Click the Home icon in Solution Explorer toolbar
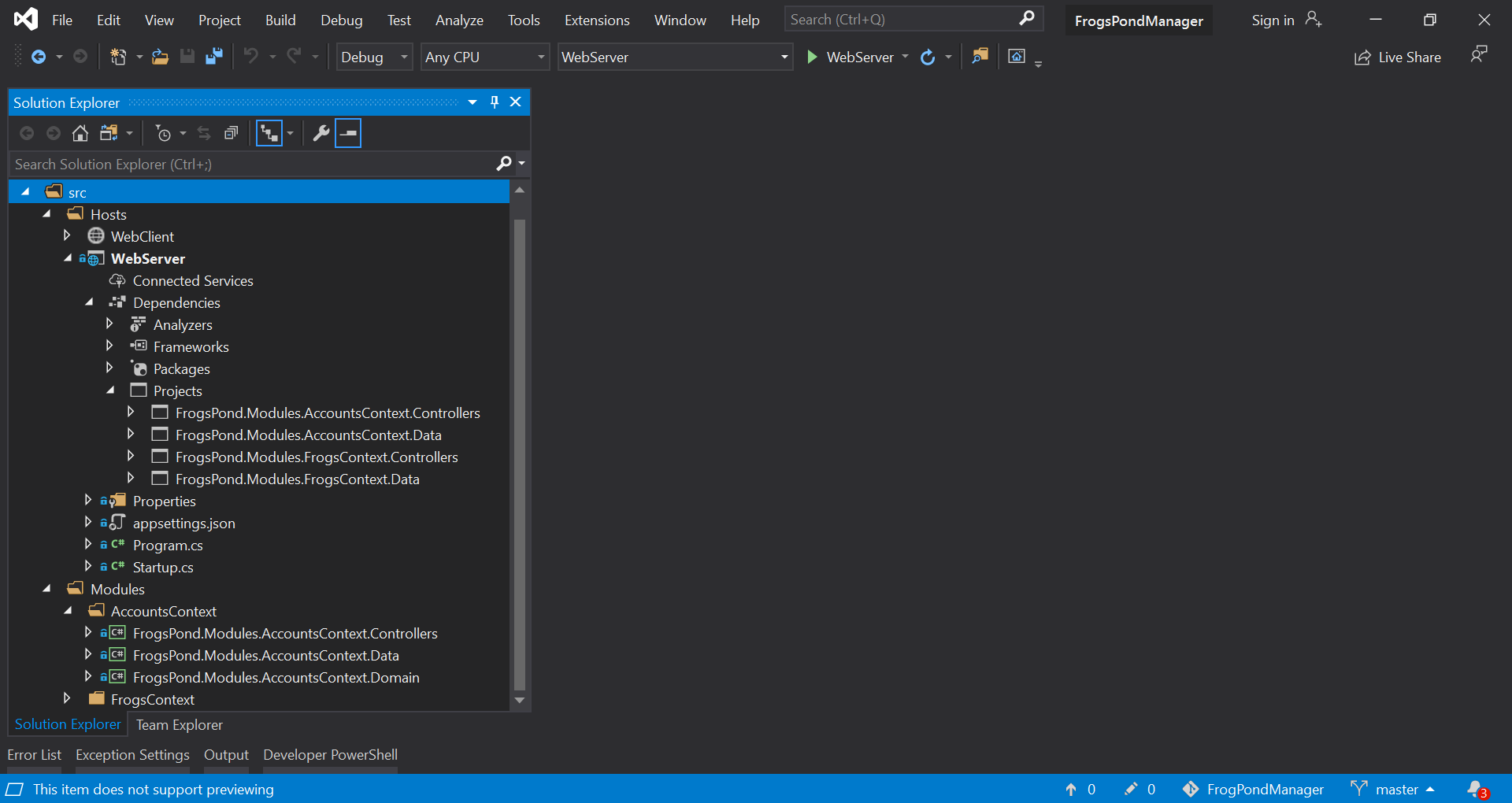The height and width of the screenshot is (803, 1512). (x=80, y=133)
